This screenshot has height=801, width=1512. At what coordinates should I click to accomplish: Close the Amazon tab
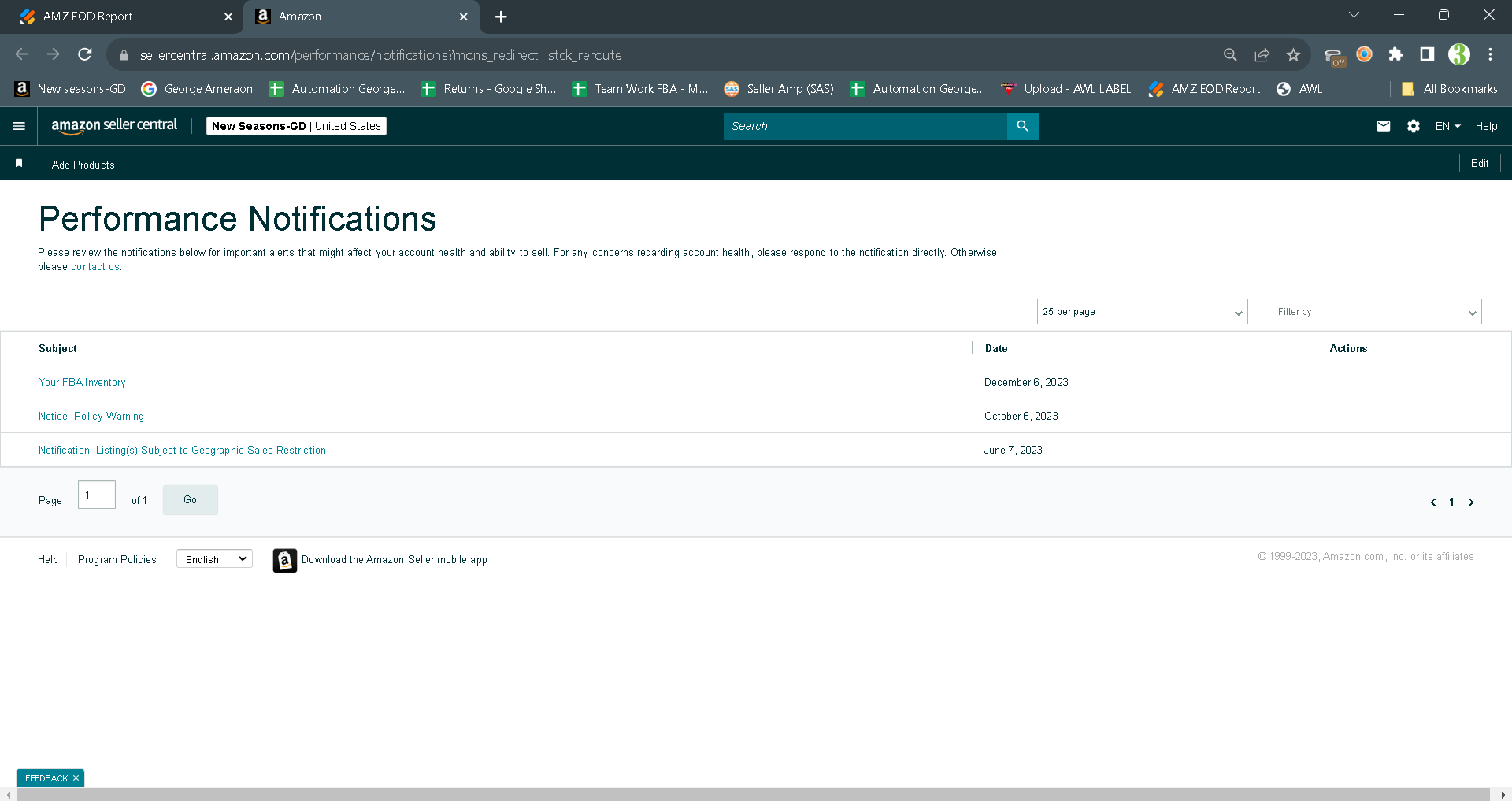click(x=464, y=17)
